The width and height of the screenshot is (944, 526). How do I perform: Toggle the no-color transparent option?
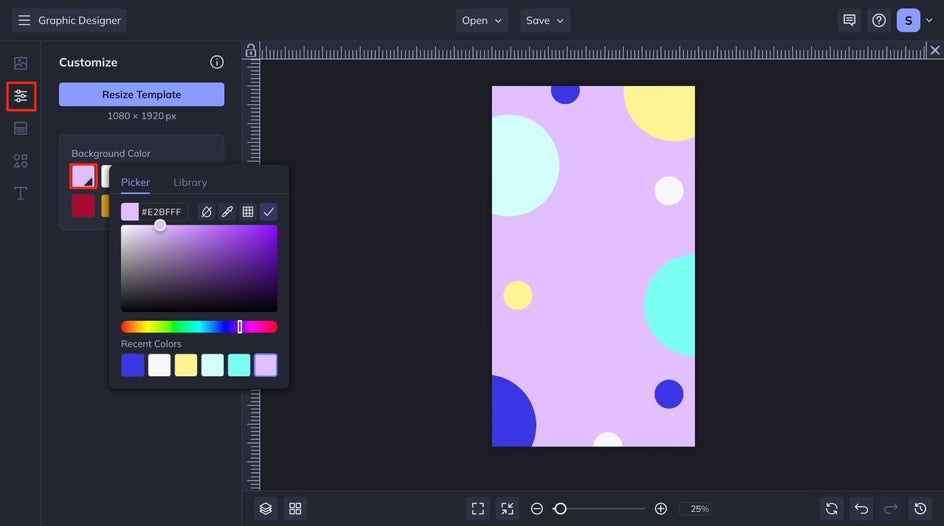206,212
